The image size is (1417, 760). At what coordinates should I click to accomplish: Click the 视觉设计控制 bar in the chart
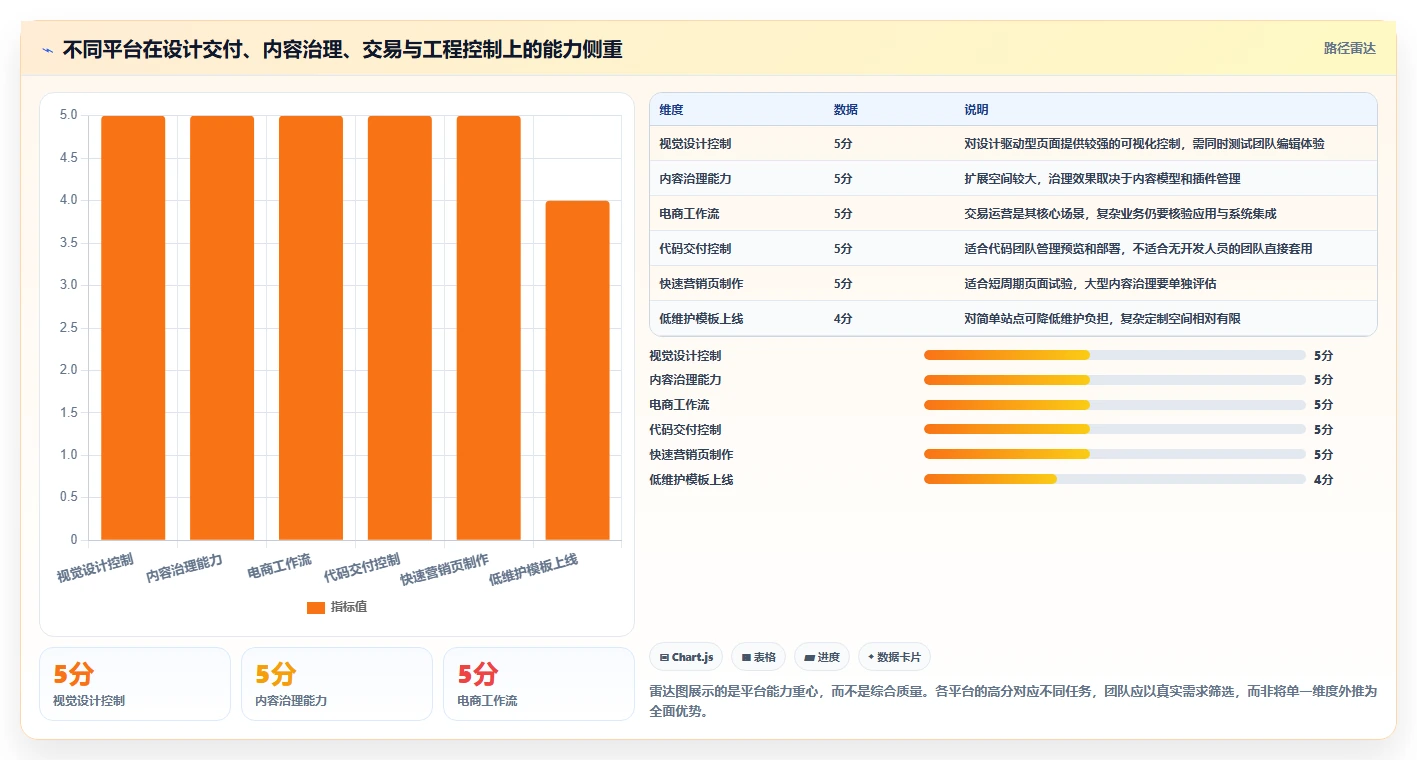(x=133, y=328)
